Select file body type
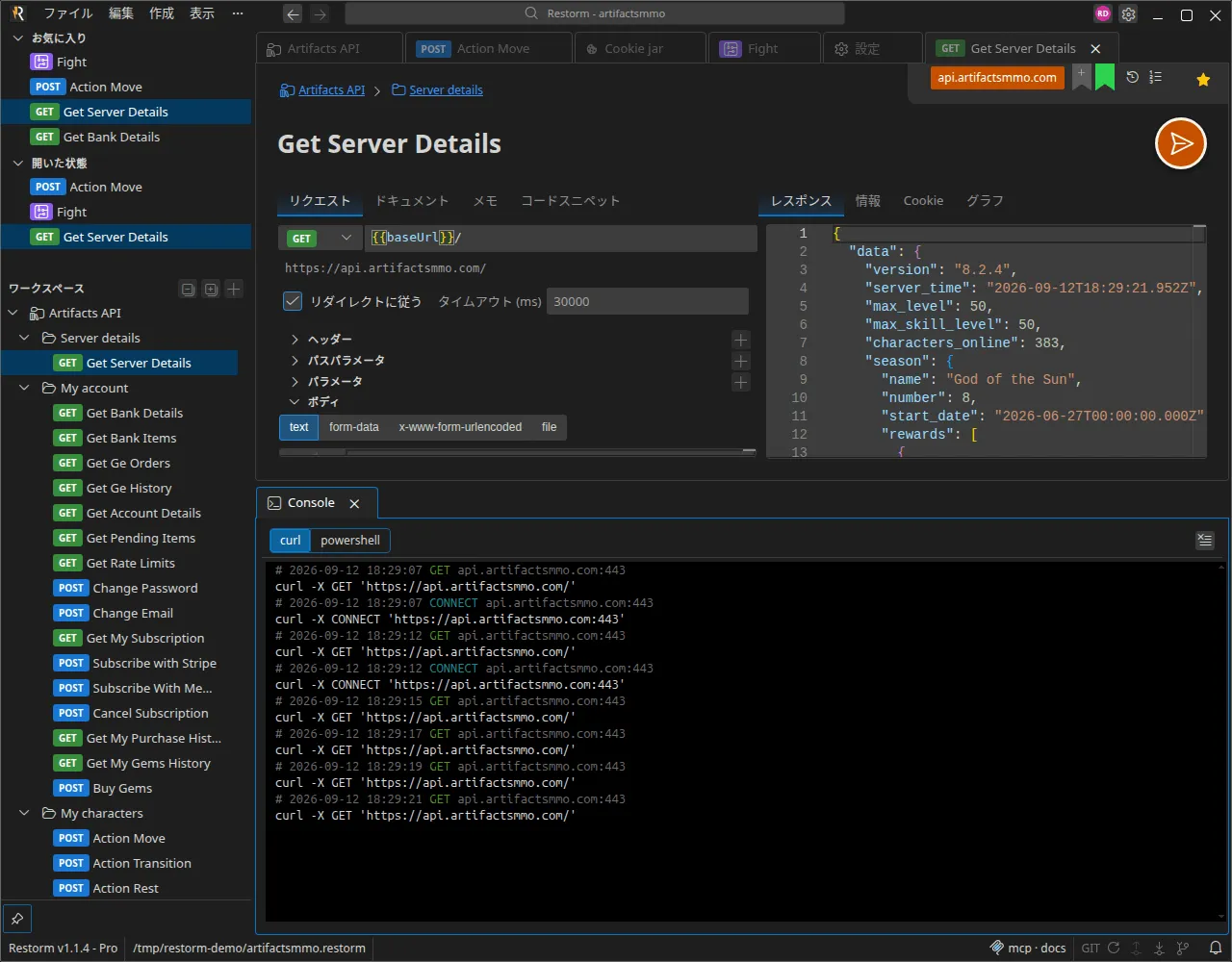1232x962 pixels. tap(550, 427)
